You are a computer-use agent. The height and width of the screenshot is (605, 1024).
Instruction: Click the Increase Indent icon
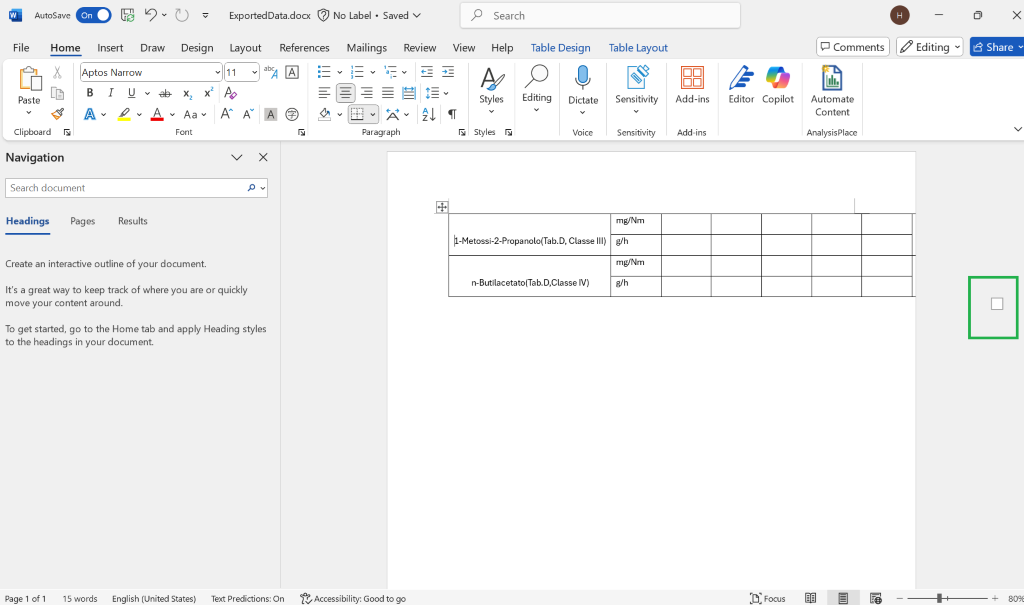click(448, 72)
